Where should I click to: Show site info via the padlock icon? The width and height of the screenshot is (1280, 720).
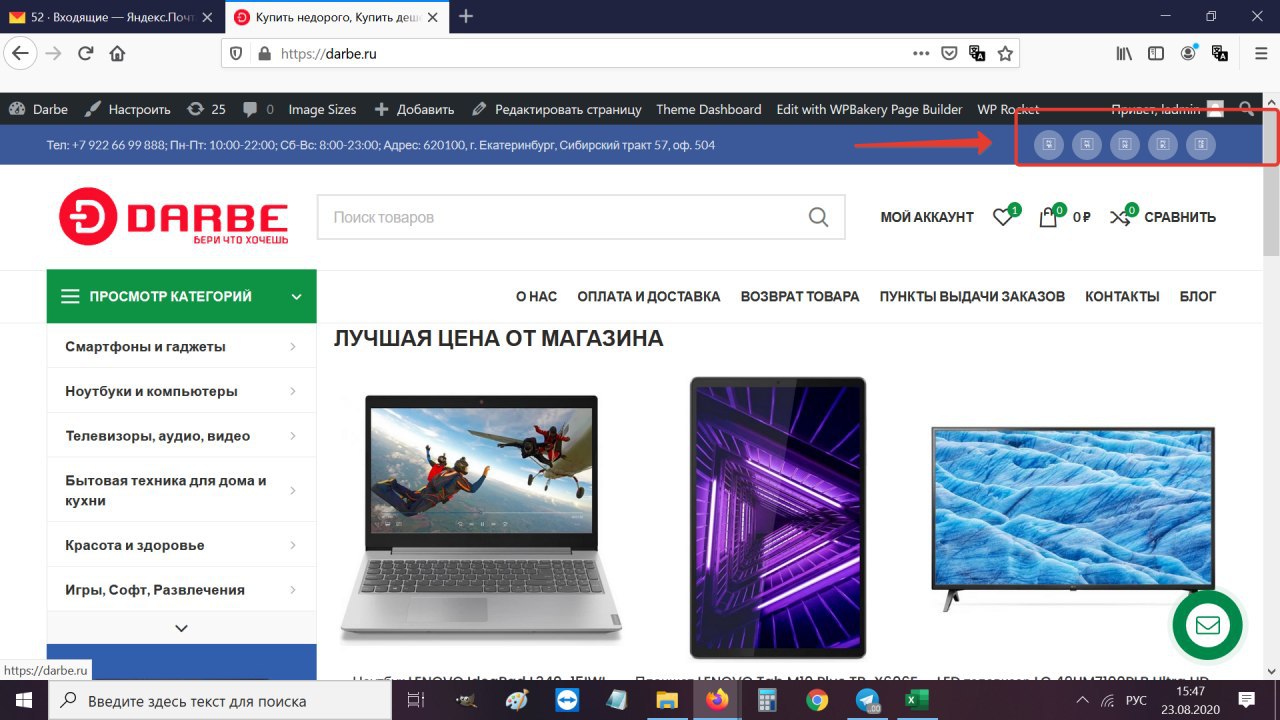point(264,54)
